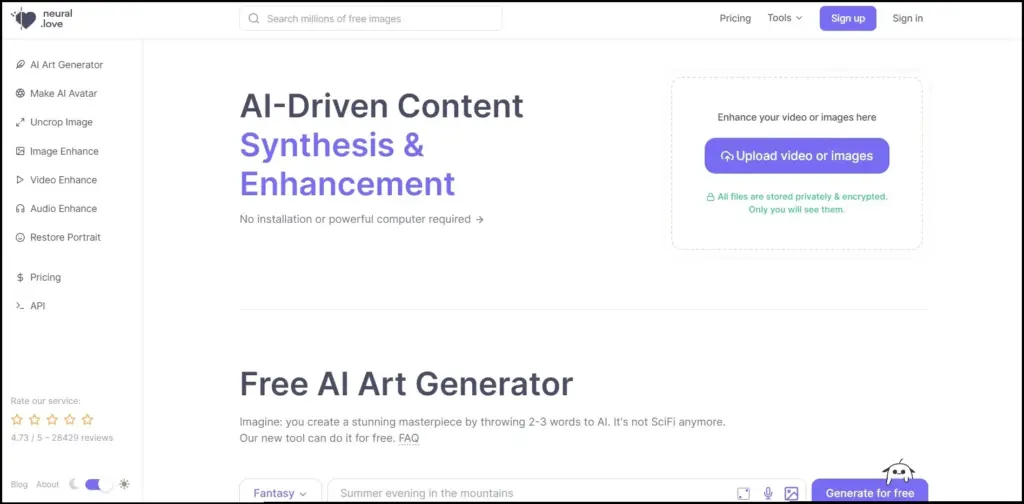Click the moon dark mode icon
Screen dimensions: 1024x504
pyautogui.click(x=74, y=484)
